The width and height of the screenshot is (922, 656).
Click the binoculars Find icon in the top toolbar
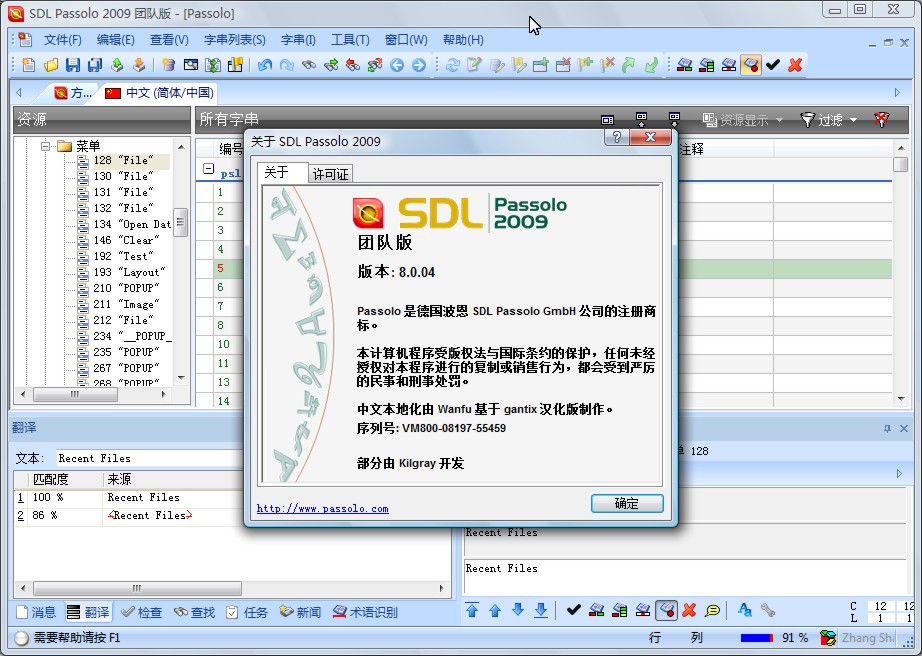309,65
